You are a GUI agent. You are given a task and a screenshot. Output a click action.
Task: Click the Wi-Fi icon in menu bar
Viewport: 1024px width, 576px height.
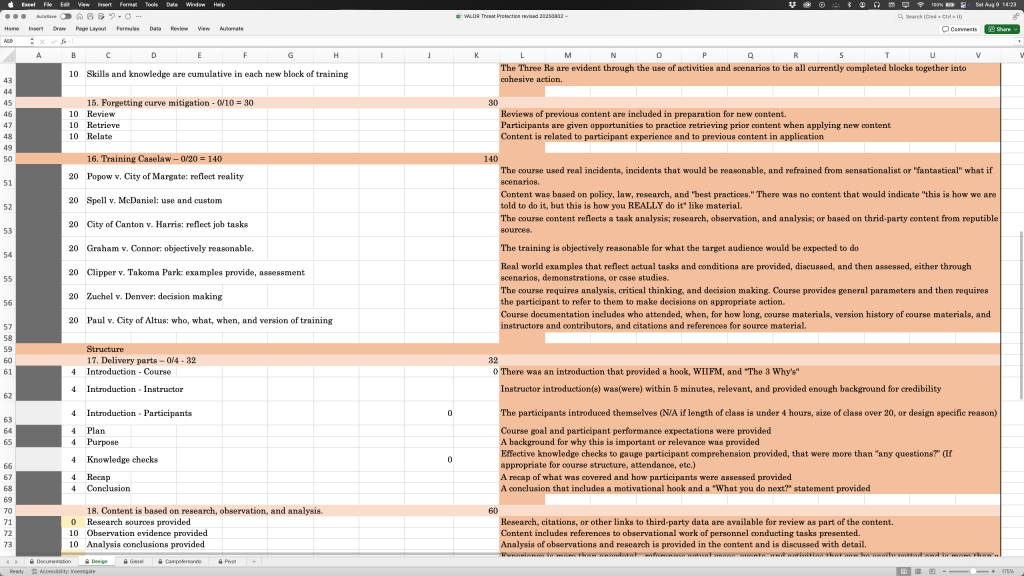920,5
